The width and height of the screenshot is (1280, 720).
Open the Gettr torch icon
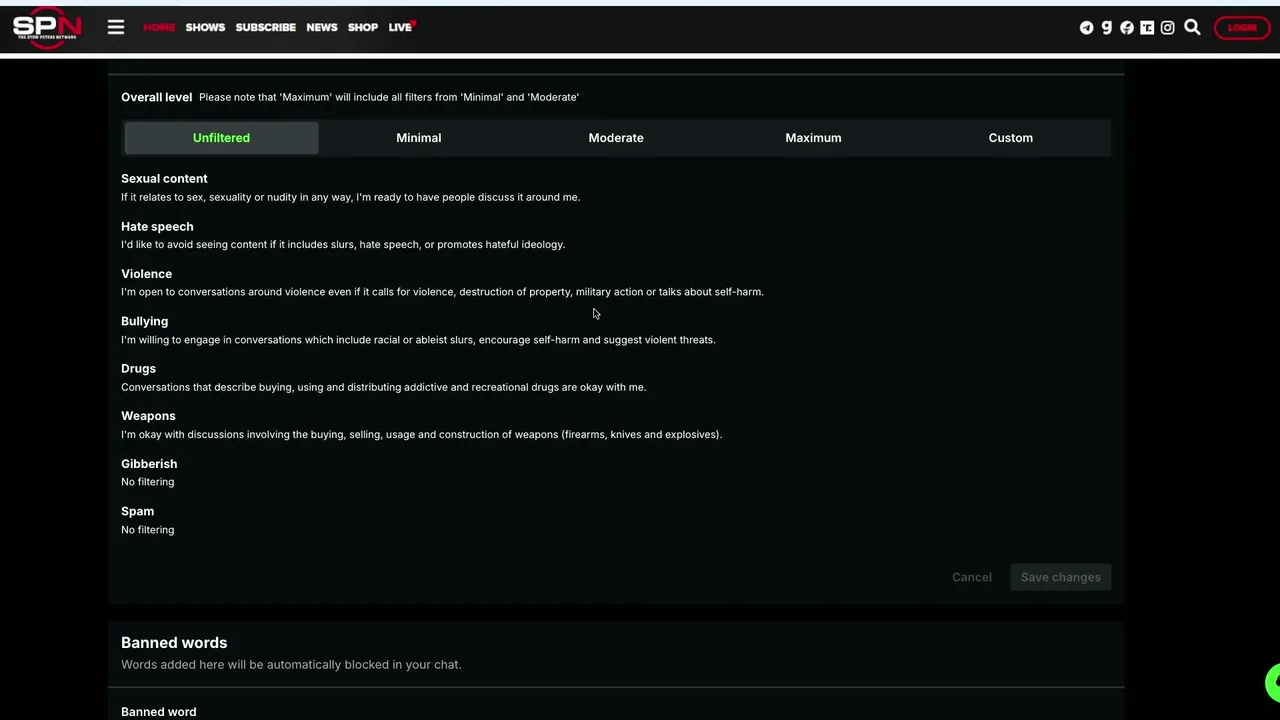pyautogui.click(x=1127, y=28)
